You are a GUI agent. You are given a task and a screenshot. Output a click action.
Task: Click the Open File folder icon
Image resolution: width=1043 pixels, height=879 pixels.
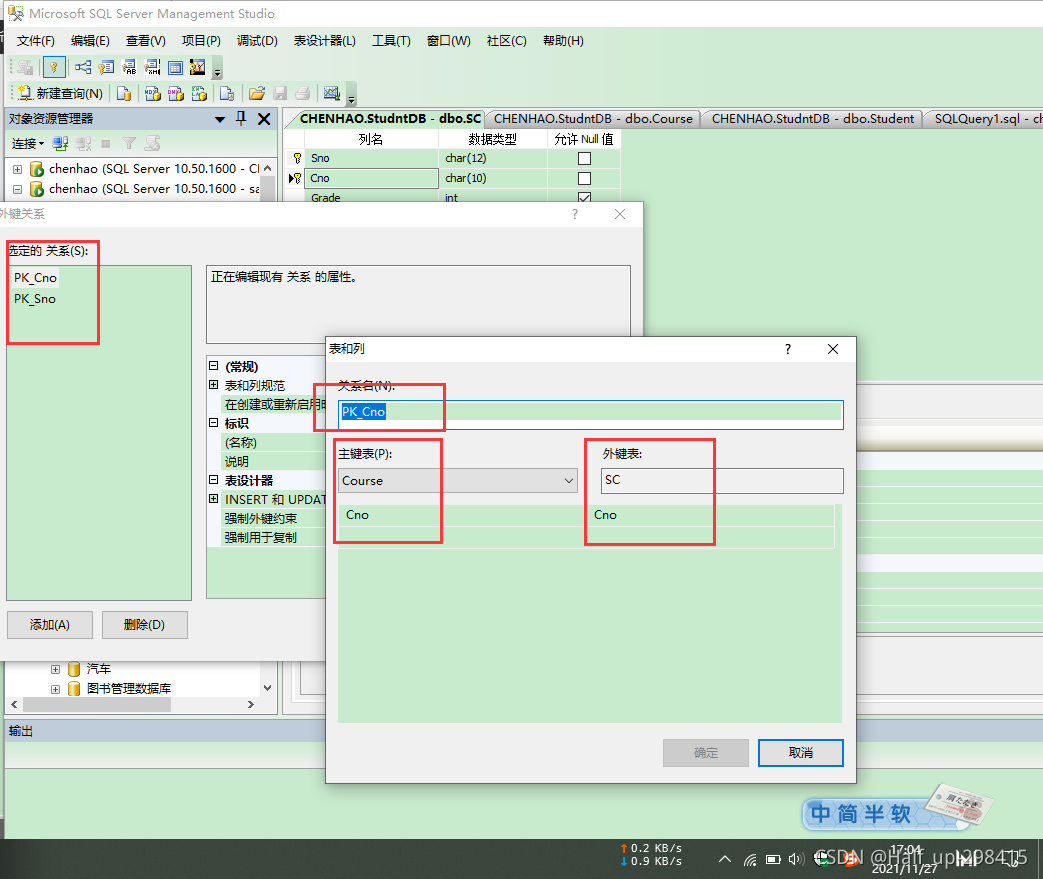[x=257, y=93]
